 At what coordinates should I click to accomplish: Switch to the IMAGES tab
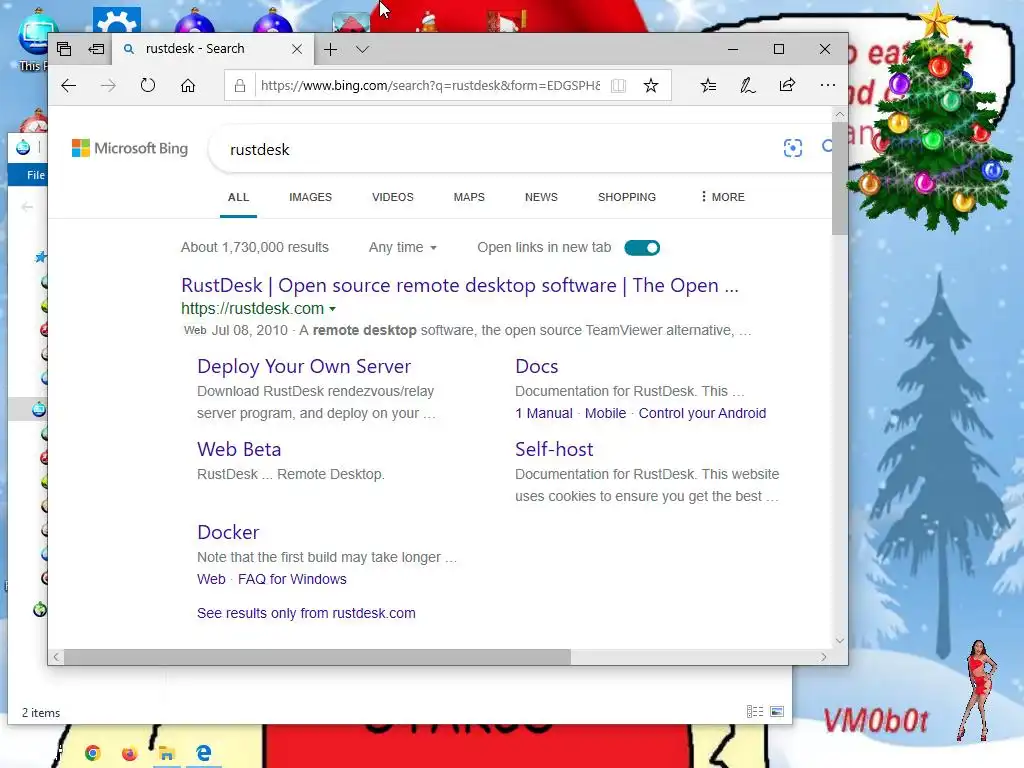(x=310, y=197)
